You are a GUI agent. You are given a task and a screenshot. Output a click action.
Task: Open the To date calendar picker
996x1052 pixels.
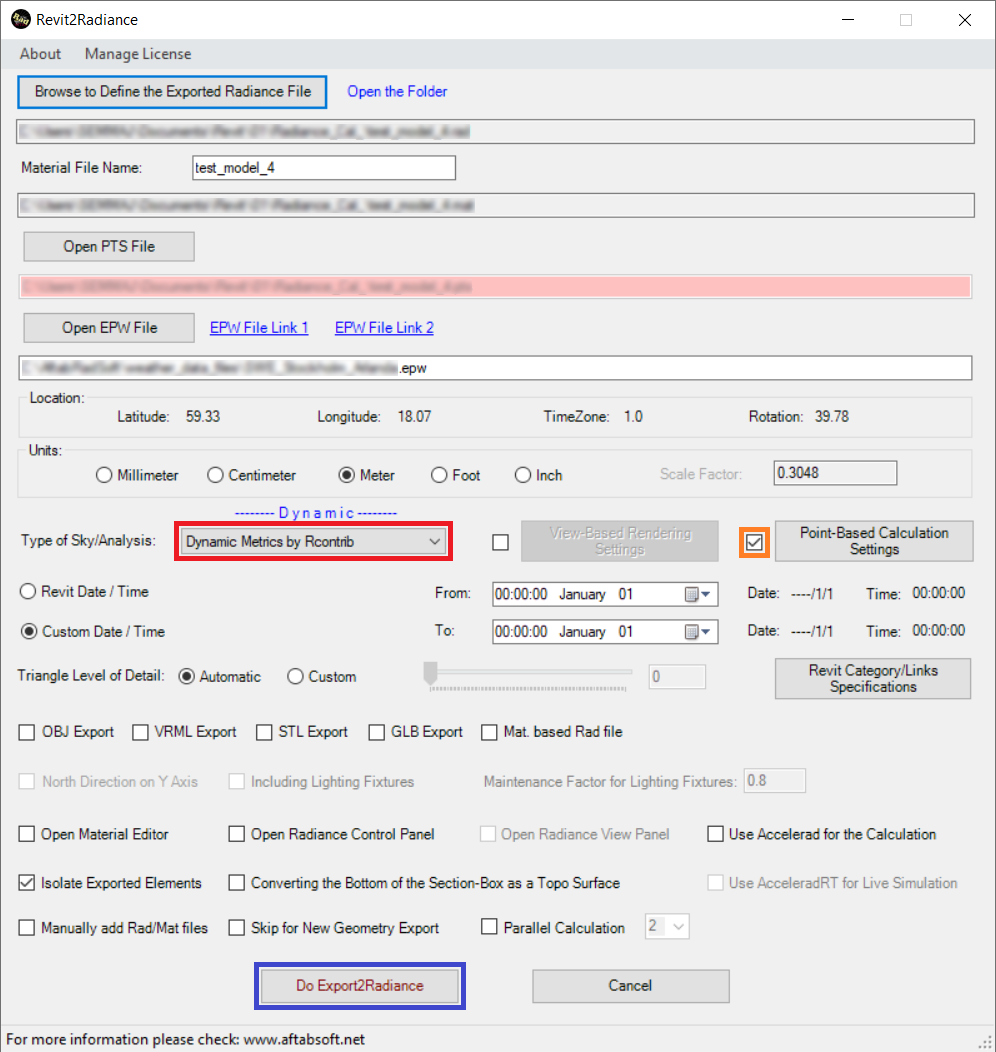coord(698,632)
